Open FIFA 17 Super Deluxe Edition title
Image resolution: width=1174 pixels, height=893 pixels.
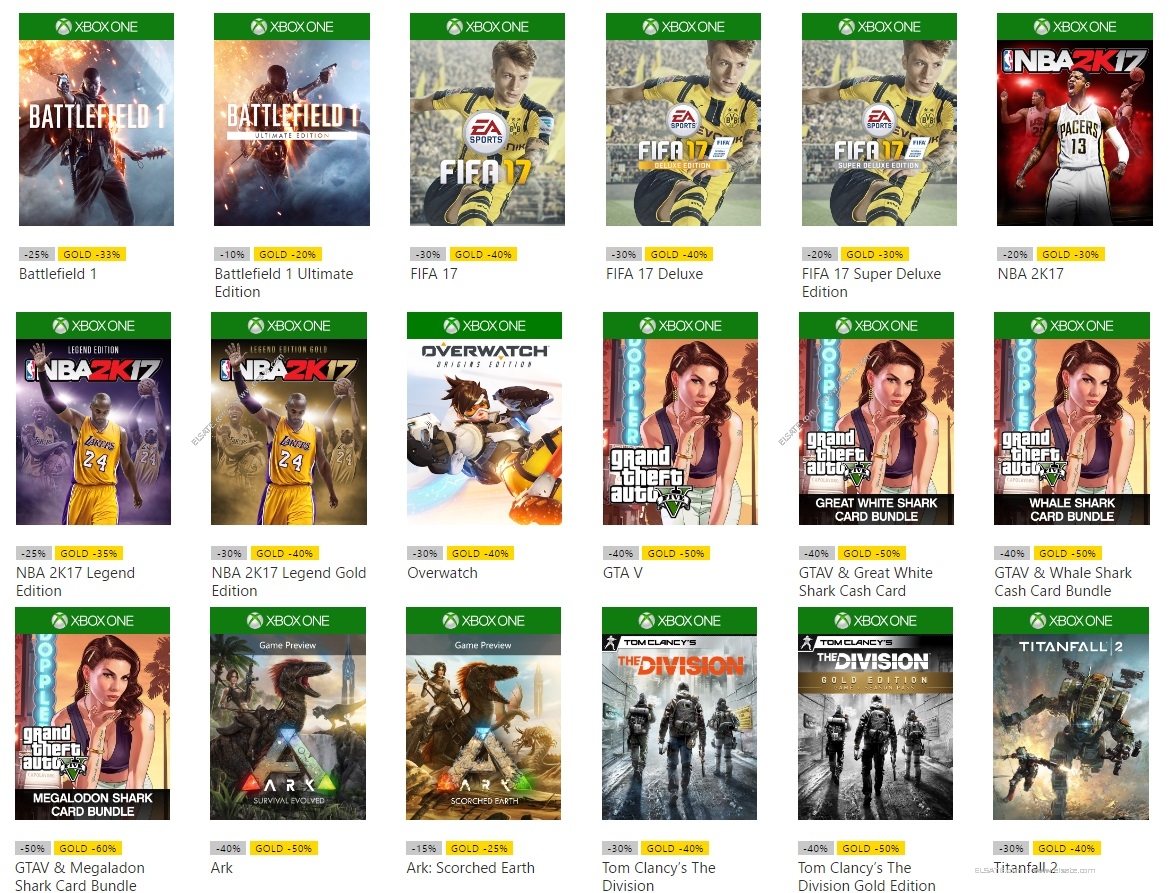[872, 283]
